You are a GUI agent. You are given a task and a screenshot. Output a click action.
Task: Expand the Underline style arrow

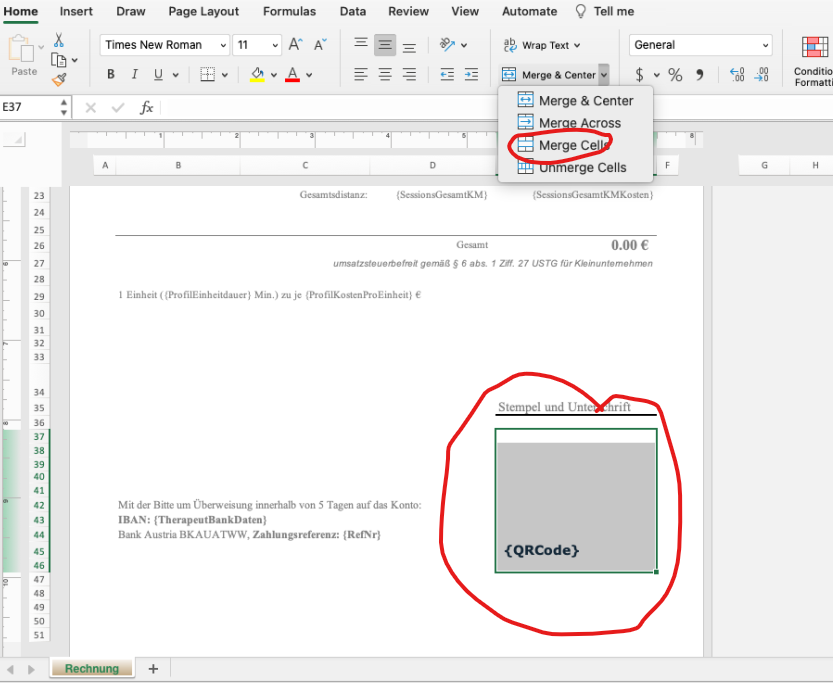(x=175, y=75)
